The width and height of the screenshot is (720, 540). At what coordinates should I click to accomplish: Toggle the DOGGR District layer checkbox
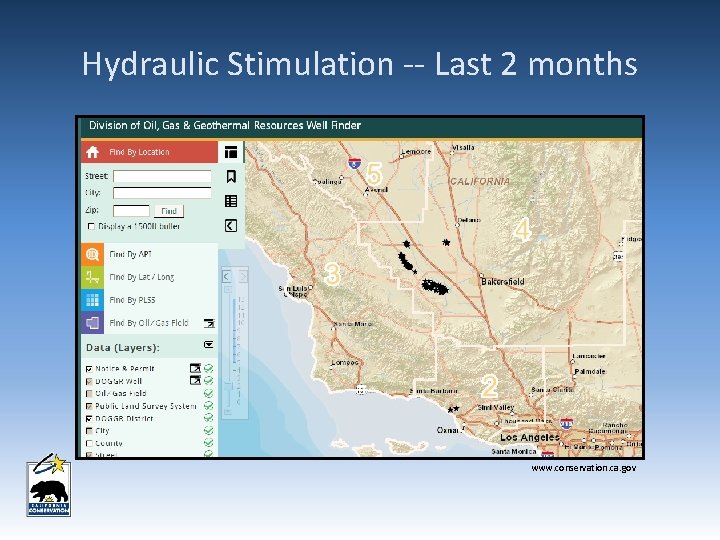(90, 418)
